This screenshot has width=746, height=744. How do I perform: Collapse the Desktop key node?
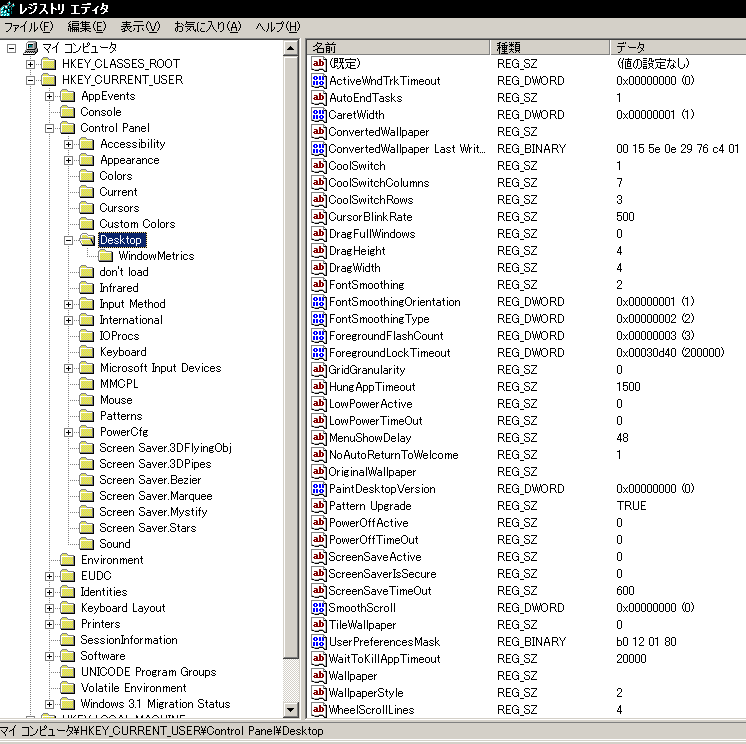[x=69, y=240]
